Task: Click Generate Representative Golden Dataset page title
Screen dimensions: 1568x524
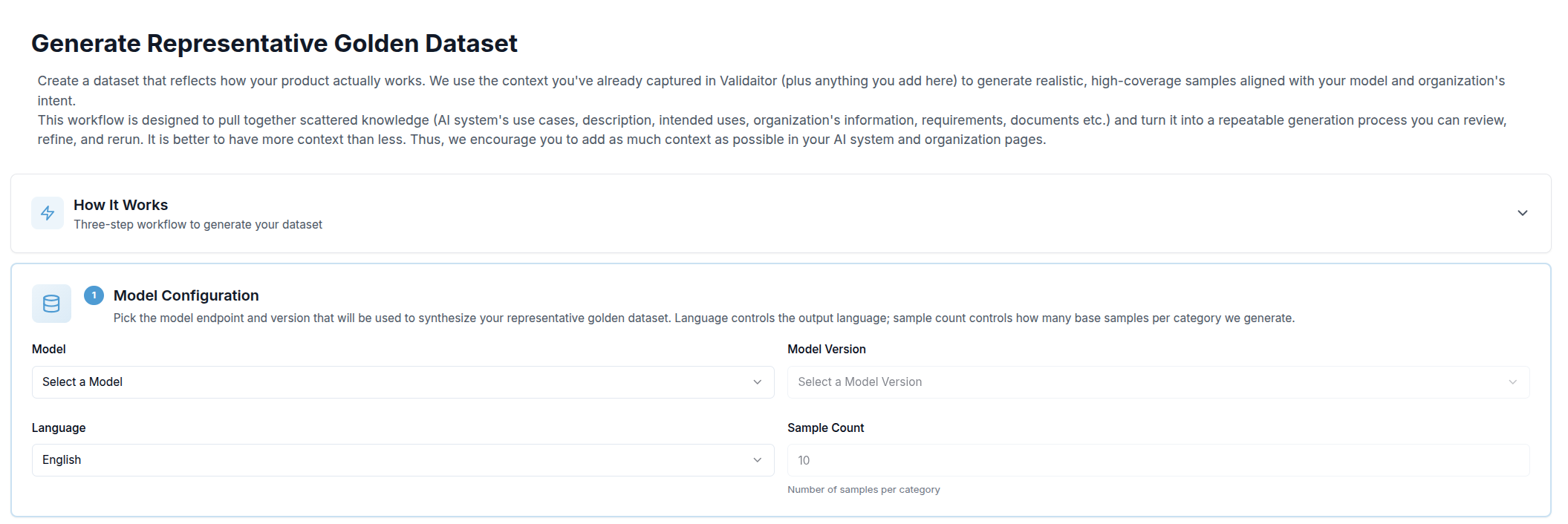Action: point(274,44)
